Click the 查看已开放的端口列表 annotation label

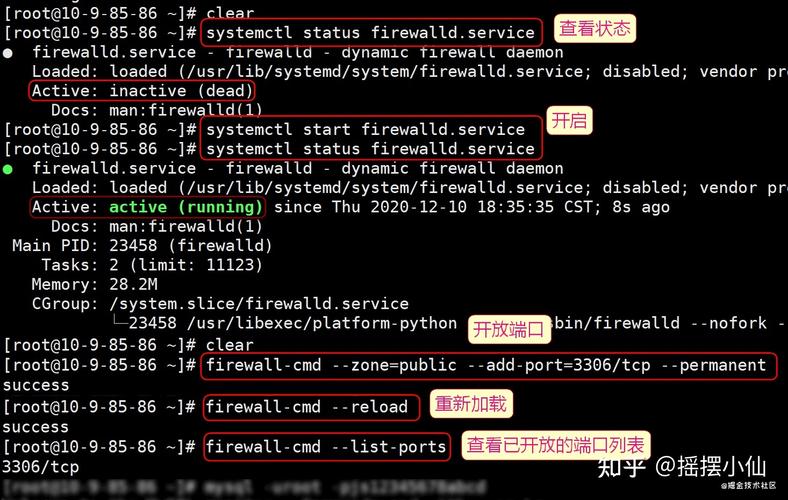coord(556,445)
